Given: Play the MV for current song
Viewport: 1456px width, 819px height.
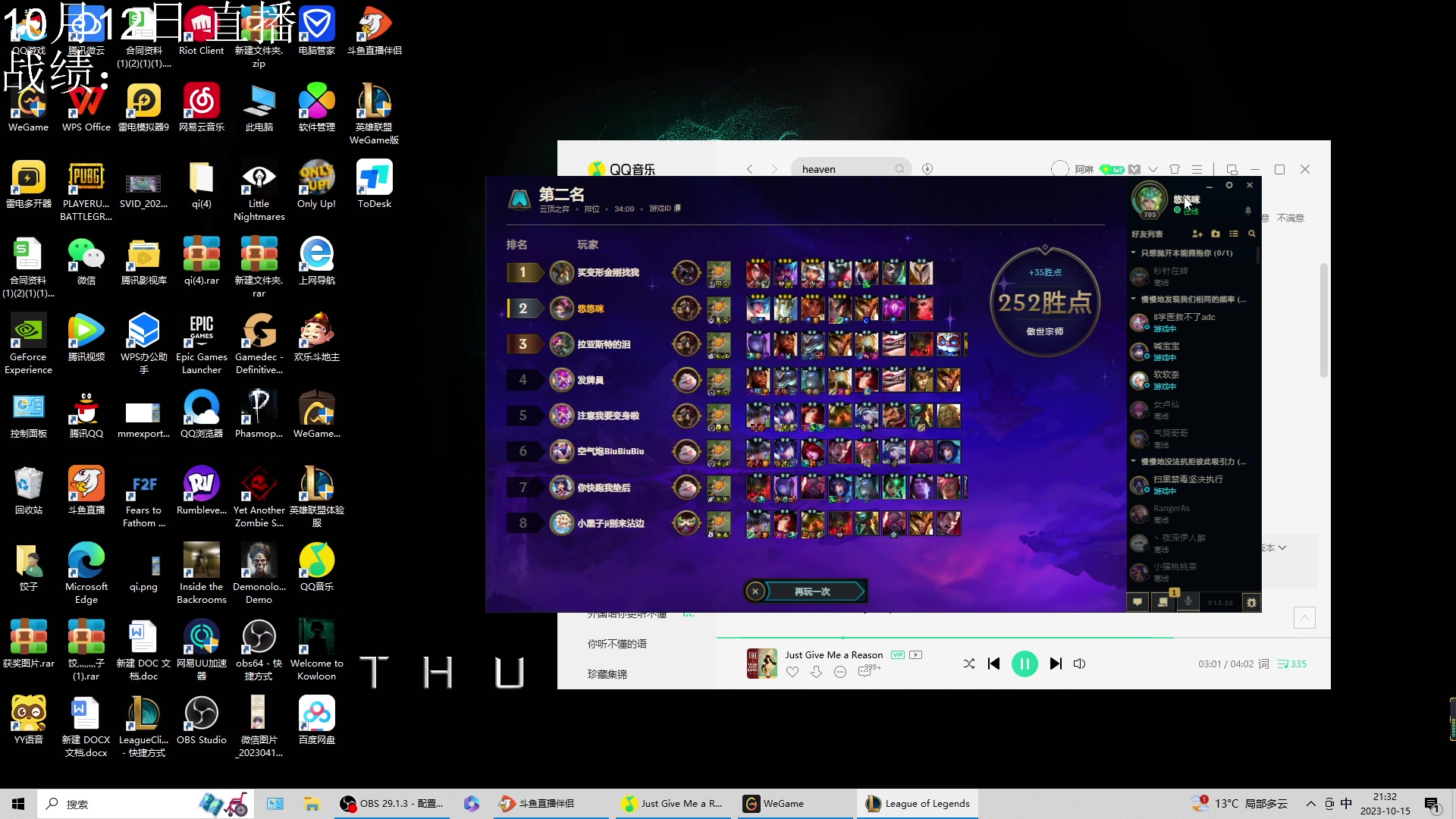Looking at the screenshot, I should (916, 654).
